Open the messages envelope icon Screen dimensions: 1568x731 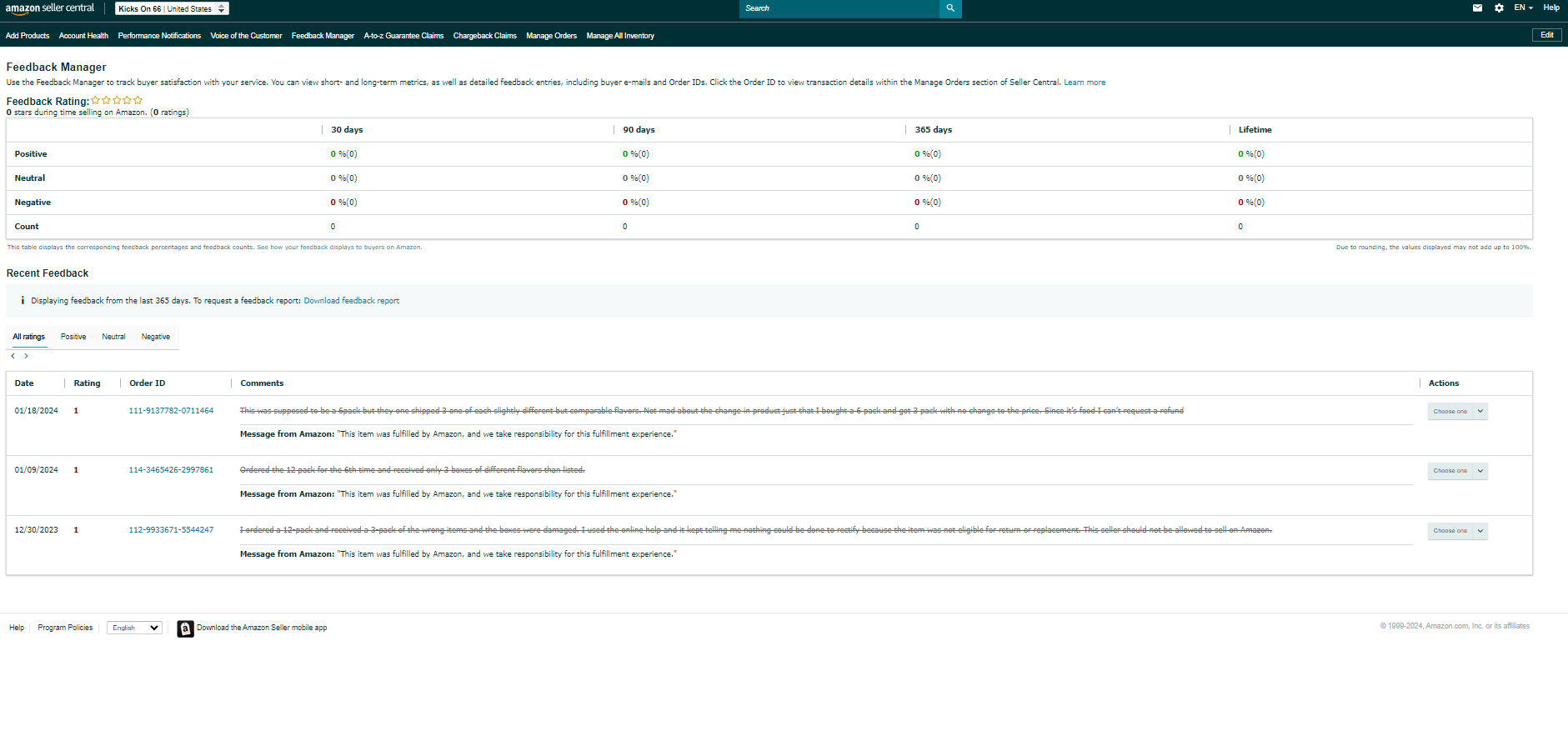(1477, 8)
